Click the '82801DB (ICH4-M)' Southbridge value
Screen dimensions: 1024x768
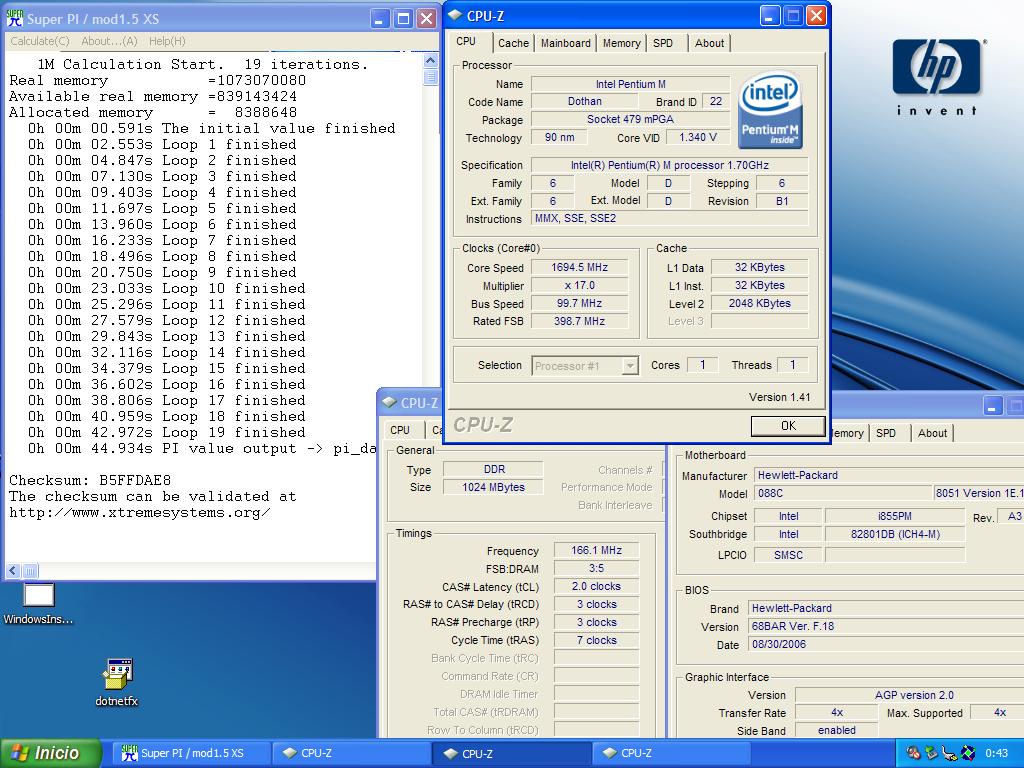pyautogui.click(x=895, y=534)
